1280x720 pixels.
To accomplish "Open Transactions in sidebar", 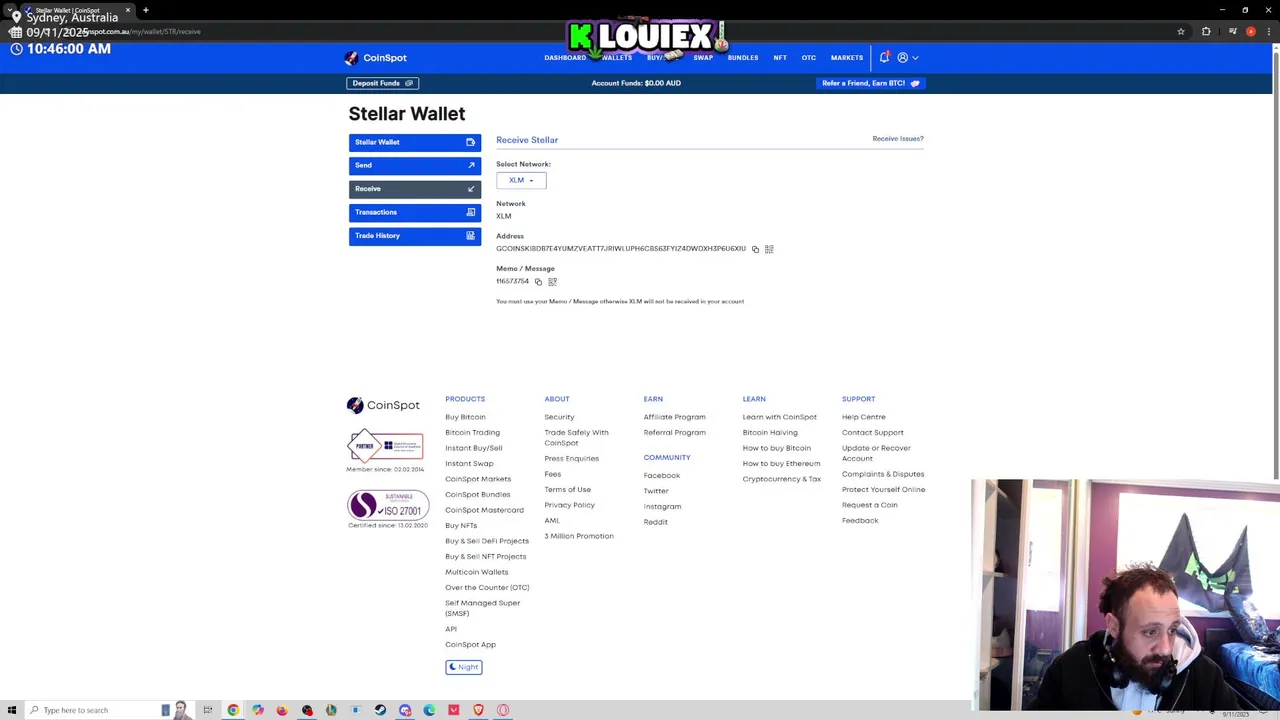I will click(x=414, y=212).
